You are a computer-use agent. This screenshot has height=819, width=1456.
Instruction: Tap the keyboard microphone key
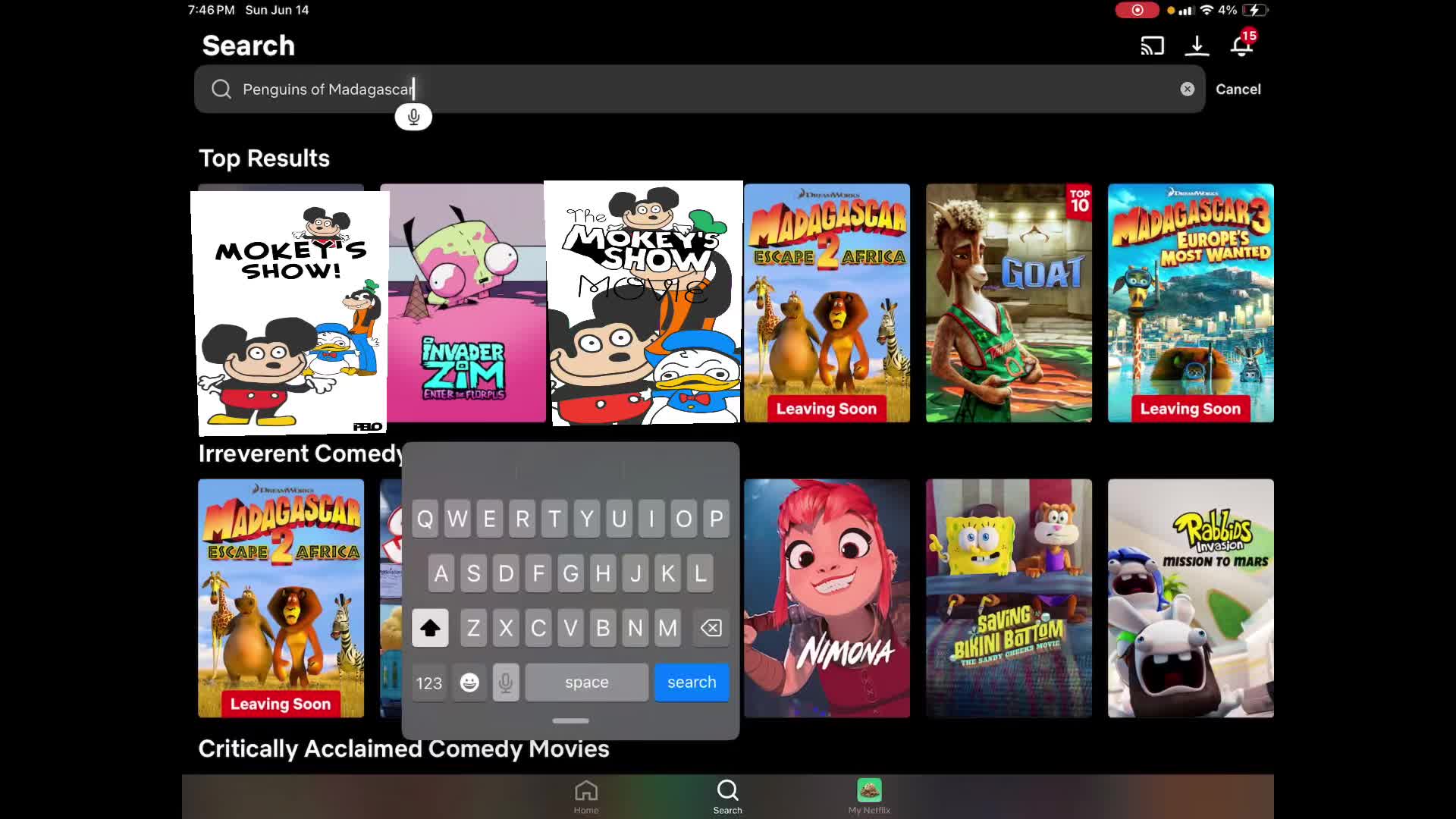tap(506, 682)
